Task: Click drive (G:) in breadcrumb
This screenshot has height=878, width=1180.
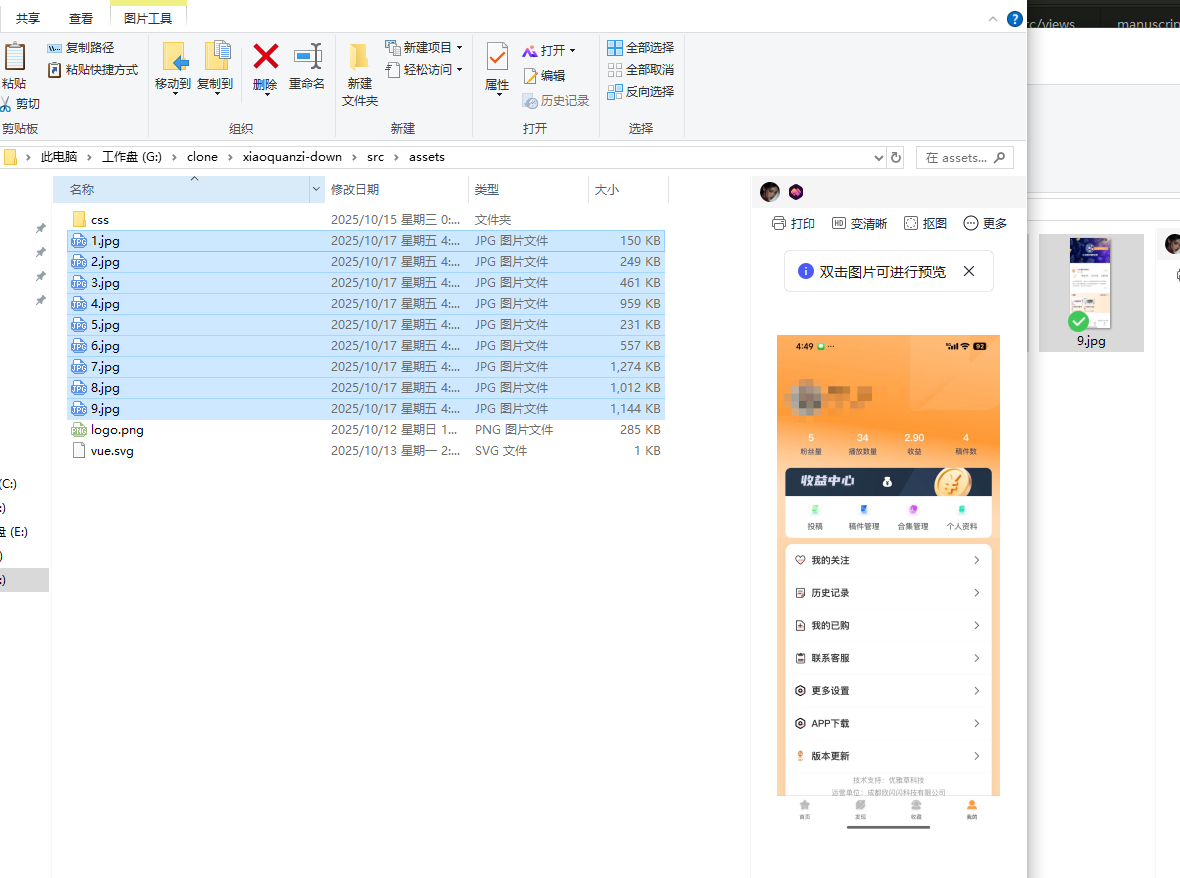Action: [x=132, y=156]
